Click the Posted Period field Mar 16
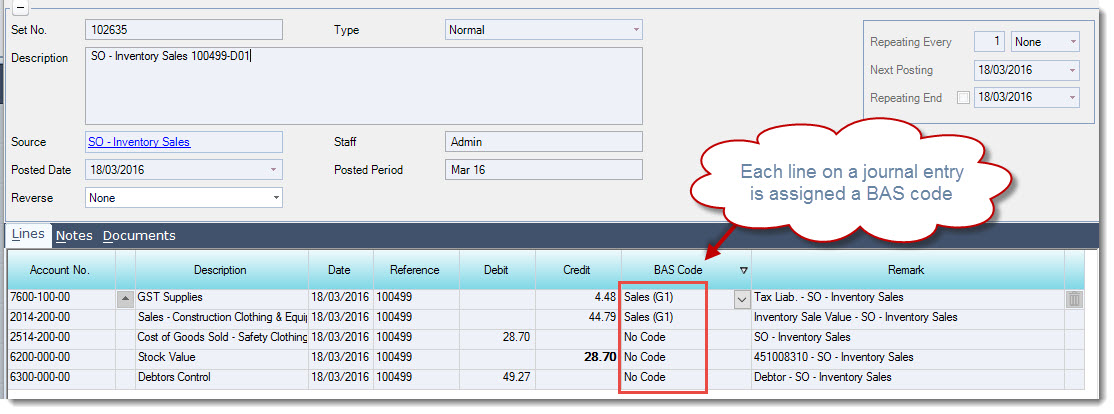The width and height of the screenshot is (1114, 414). [x=544, y=170]
